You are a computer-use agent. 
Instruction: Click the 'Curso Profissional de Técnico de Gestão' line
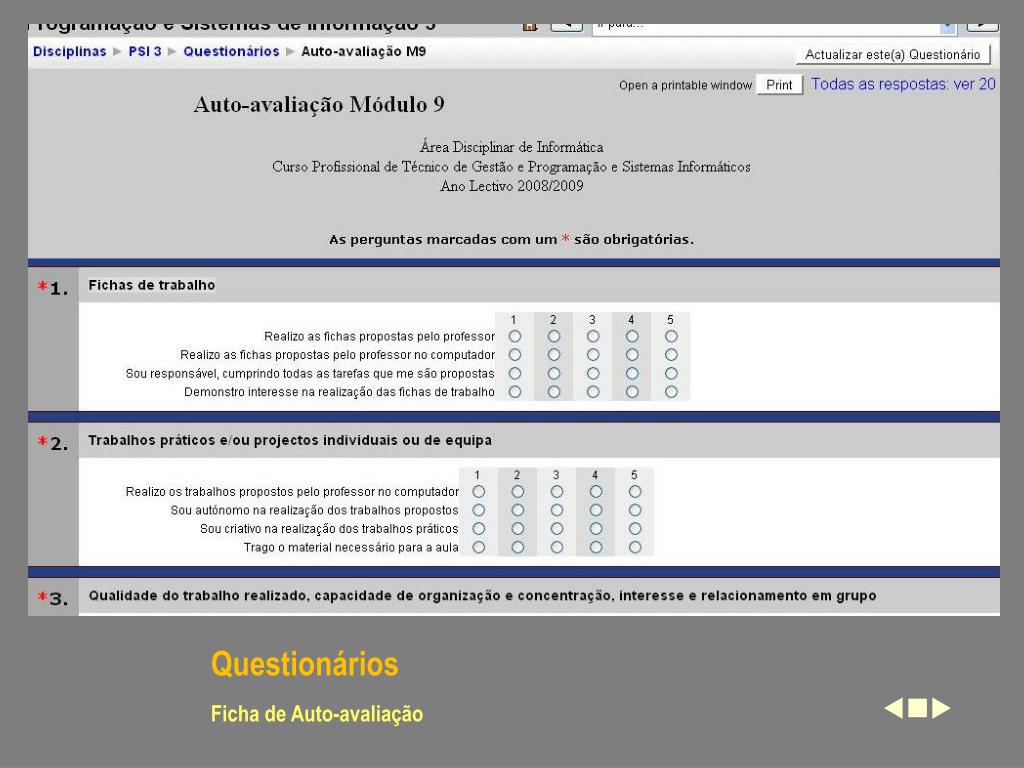click(x=511, y=167)
